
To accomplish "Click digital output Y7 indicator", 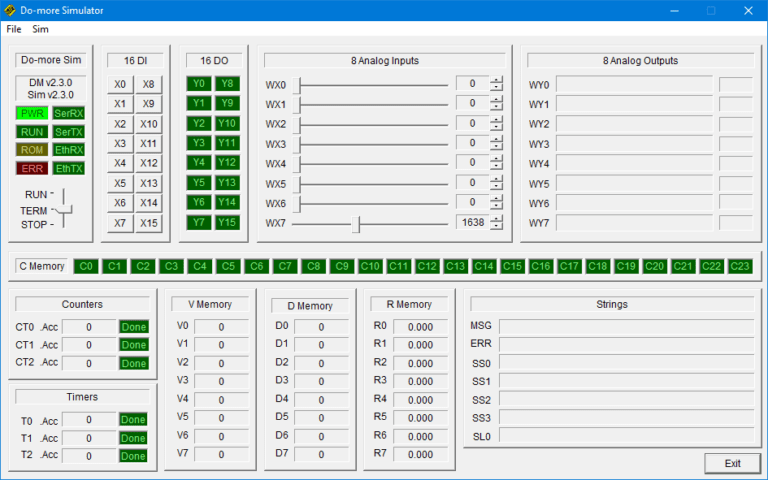I will click(x=199, y=222).
